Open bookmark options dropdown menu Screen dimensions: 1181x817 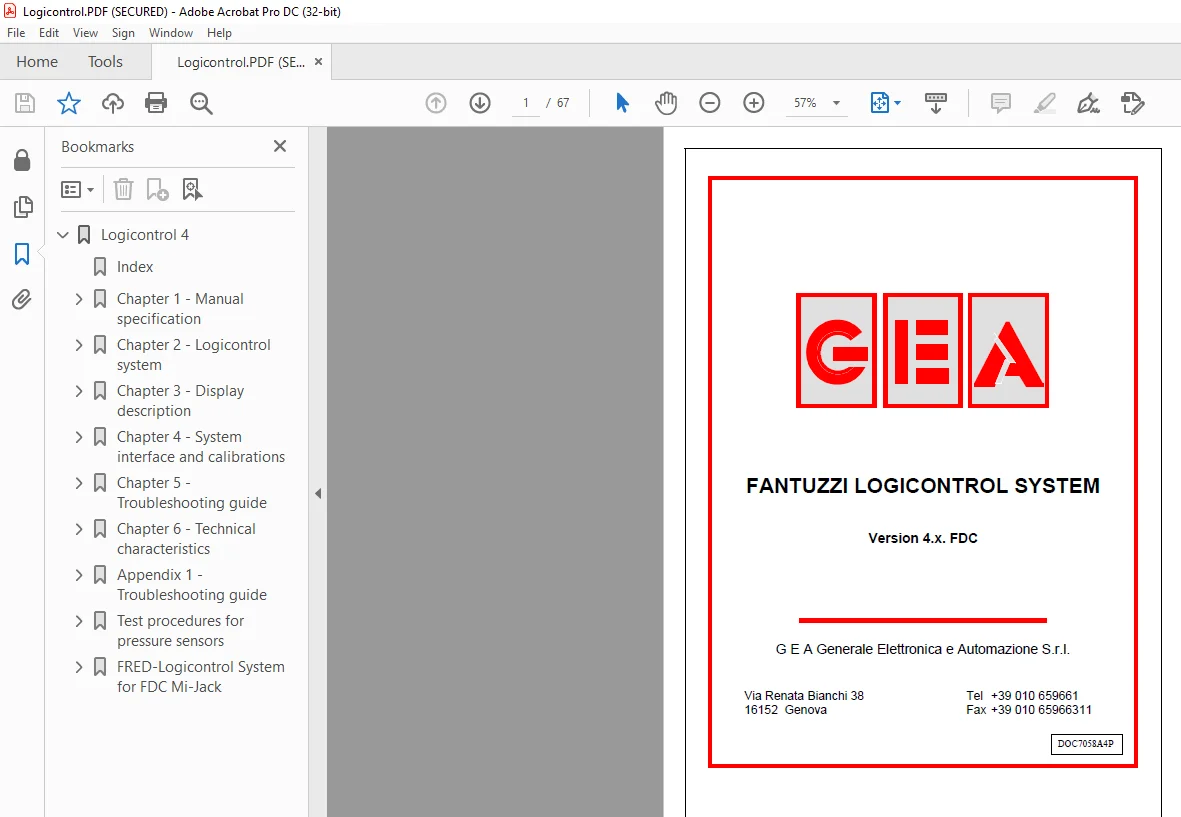pyautogui.click(x=77, y=190)
